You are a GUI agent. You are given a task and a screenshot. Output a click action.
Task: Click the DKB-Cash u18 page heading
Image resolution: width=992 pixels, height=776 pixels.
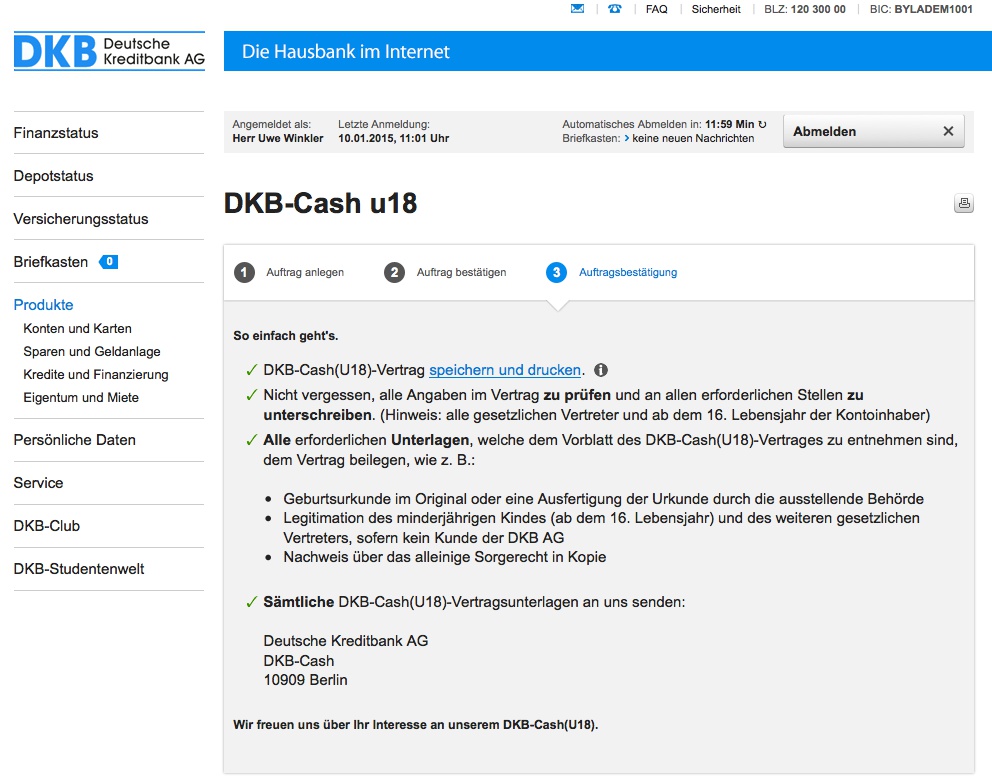click(320, 203)
